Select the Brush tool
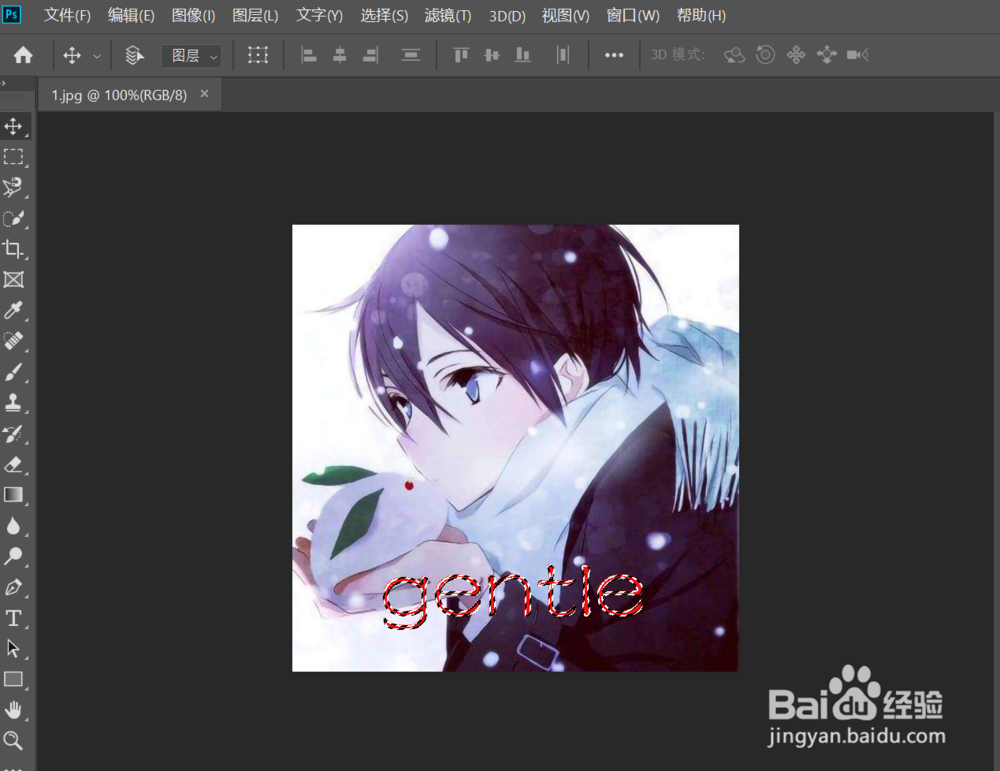1000x771 pixels. pos(13,372)
